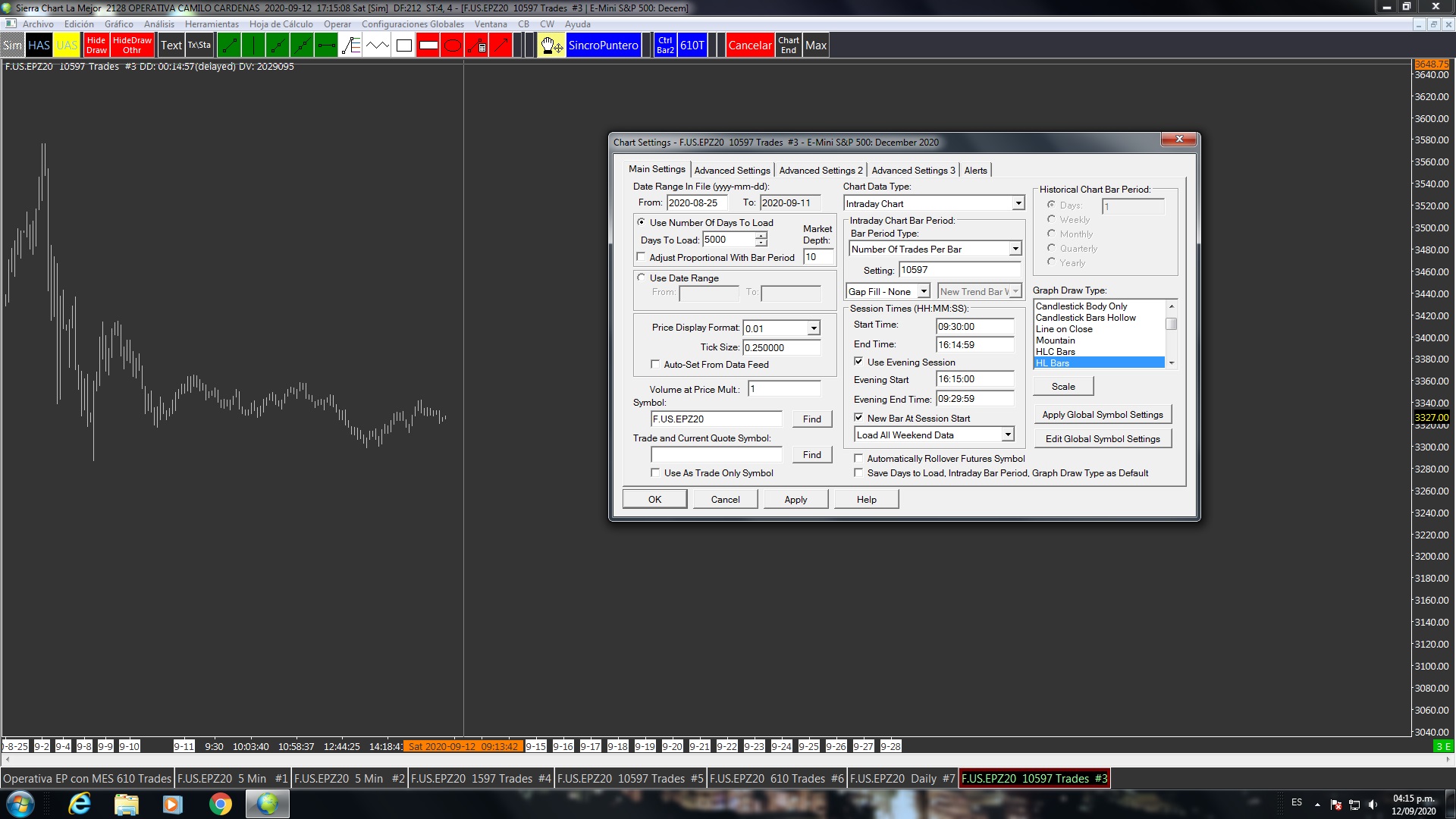Screen dimensions: 1456x819
Task: Uncheck Use Evening Session checkbox
Action: (x=858, y=362)
